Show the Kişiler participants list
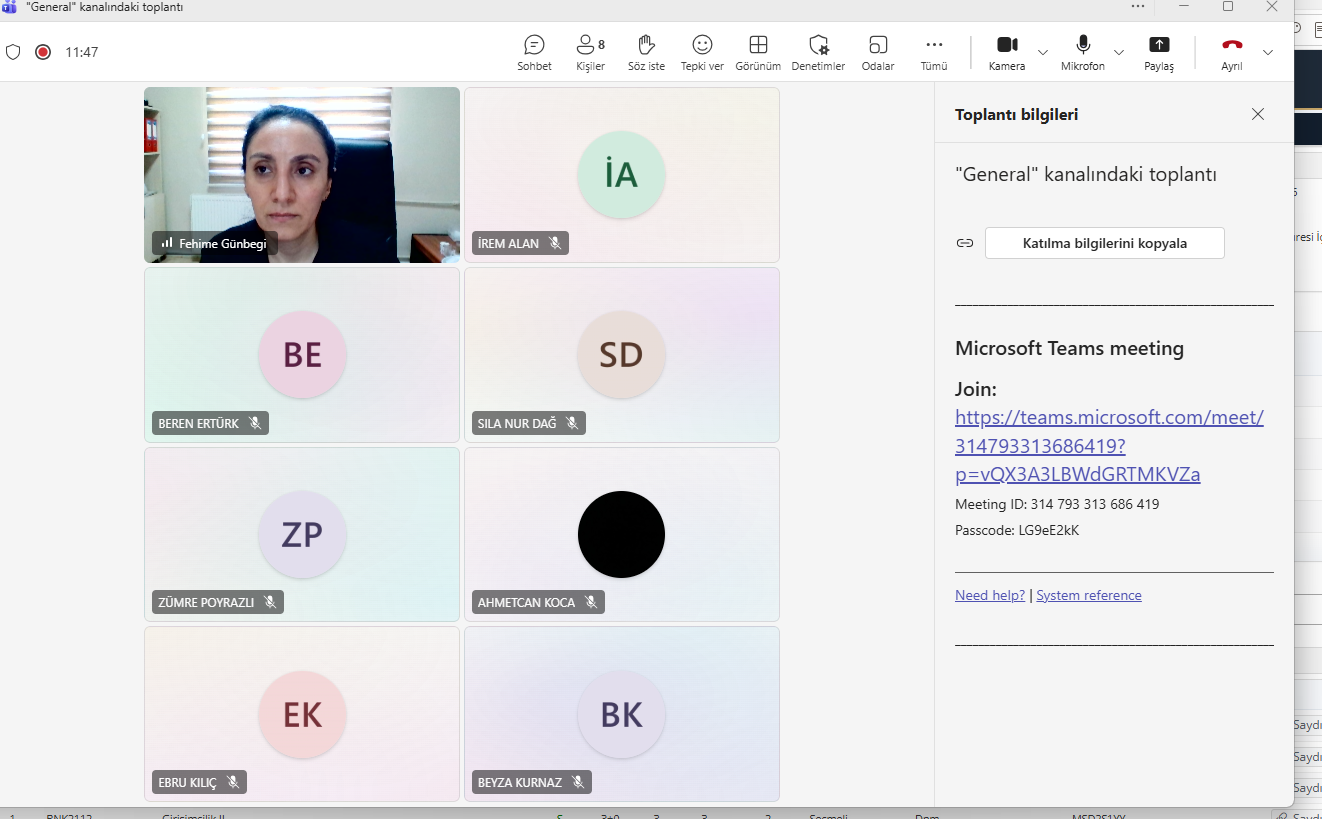 click(x=590, y=53)
